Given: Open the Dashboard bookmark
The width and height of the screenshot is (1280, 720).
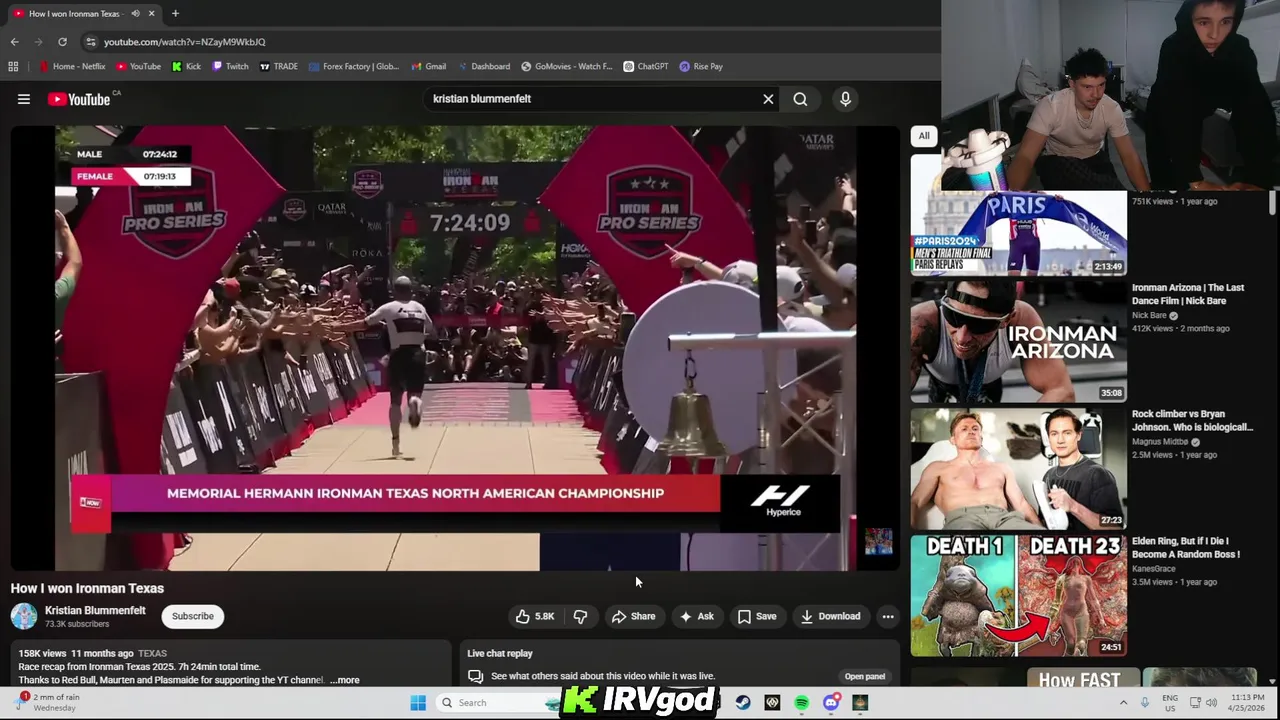Looking at the screenshot, I should click(483, 66).
